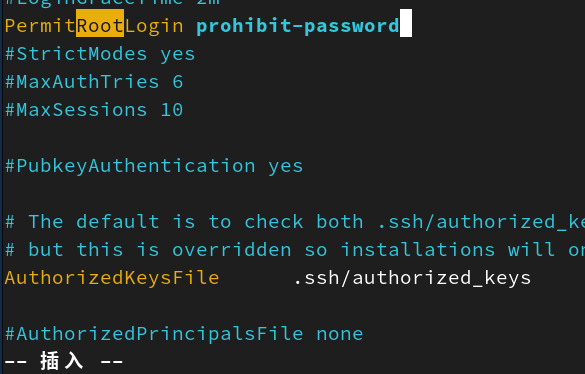
Task: Click the 插入 insert mode indicator
Action: coord(62,361)
